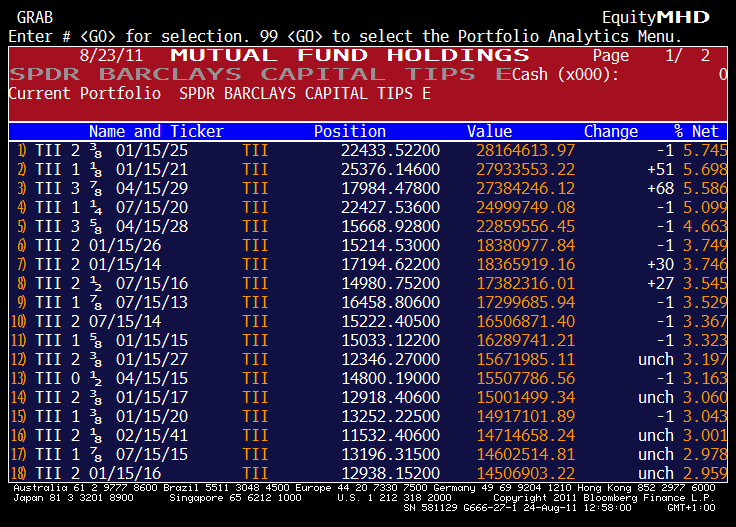Click the Cash (x000) field
Screen dimensions: 736x527
click(x=620, y=74)
